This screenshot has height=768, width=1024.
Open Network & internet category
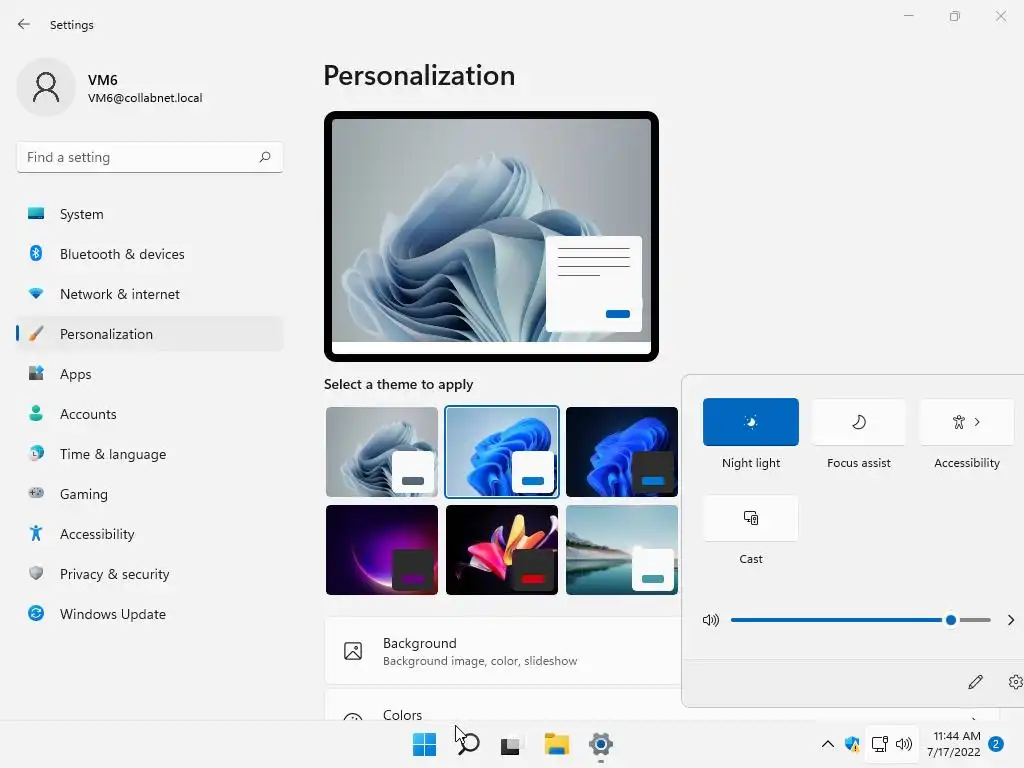[150, 294]
